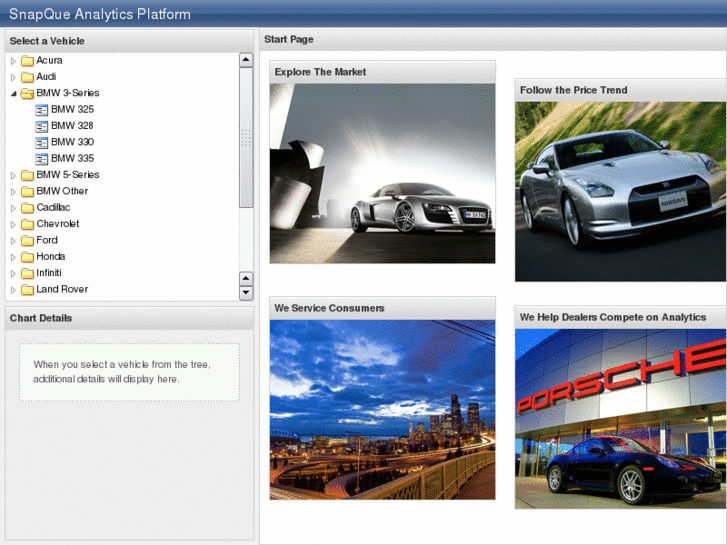Viewport: 727px width, 545px height.
Task: Expand the Chevrolet tree node
Action: coord(13,224)
